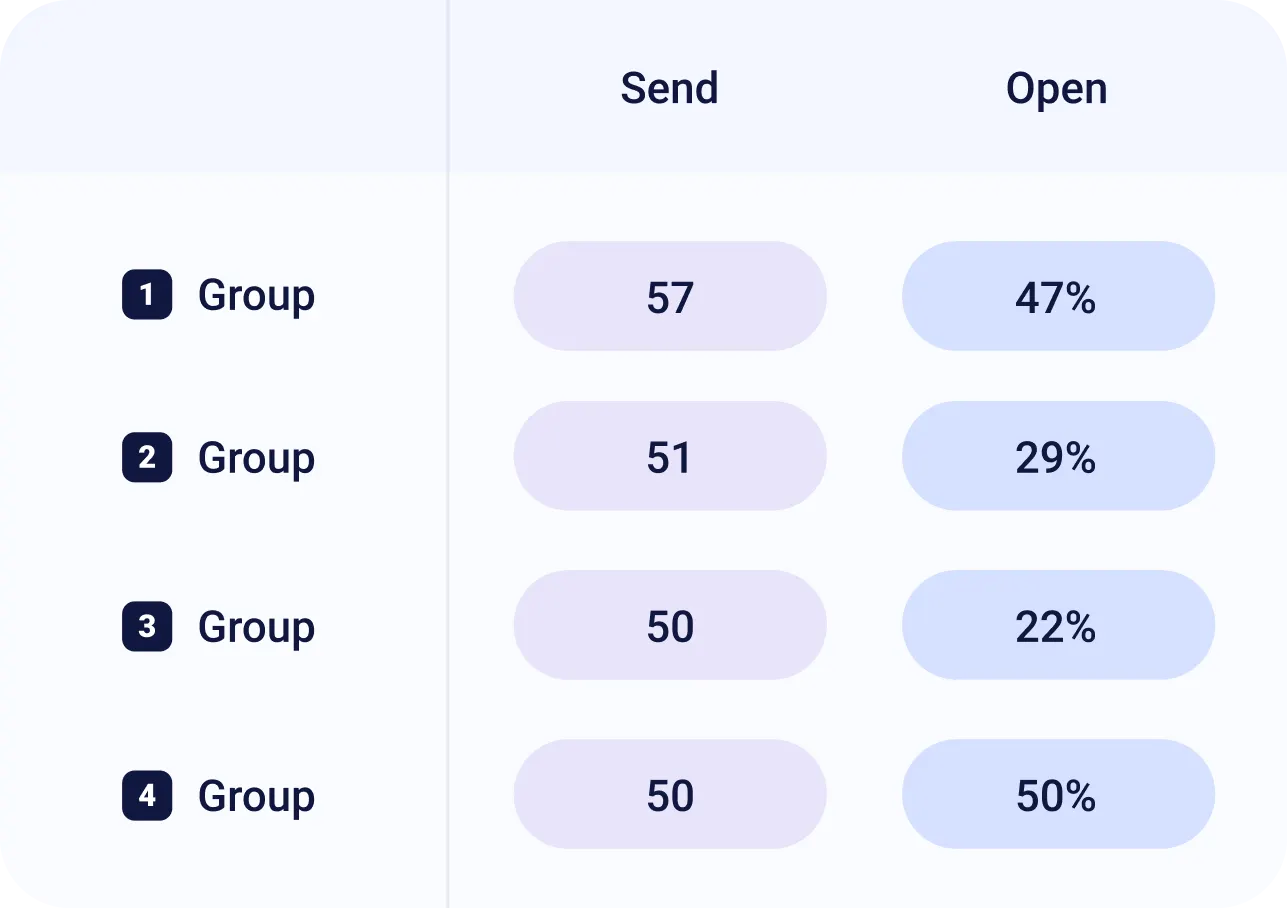Select the Send column header
Image resolution: width=1287 pixels, height=908 pixels.
tap(669, 88)
